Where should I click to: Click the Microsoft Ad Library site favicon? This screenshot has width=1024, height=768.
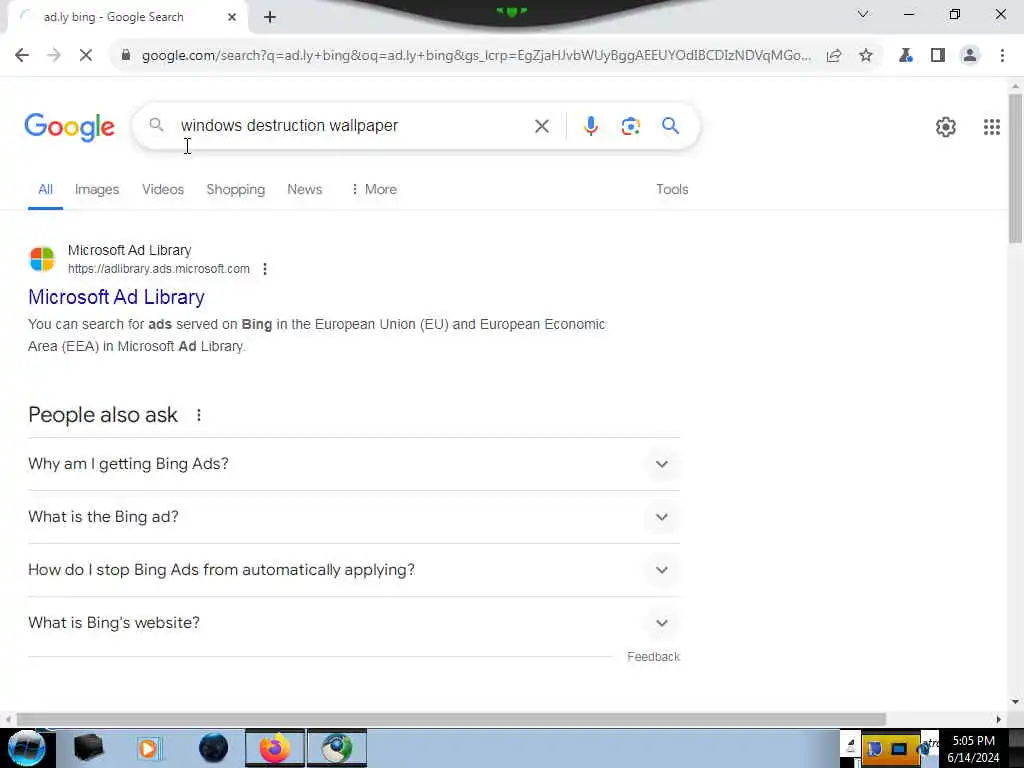point(42,259)
